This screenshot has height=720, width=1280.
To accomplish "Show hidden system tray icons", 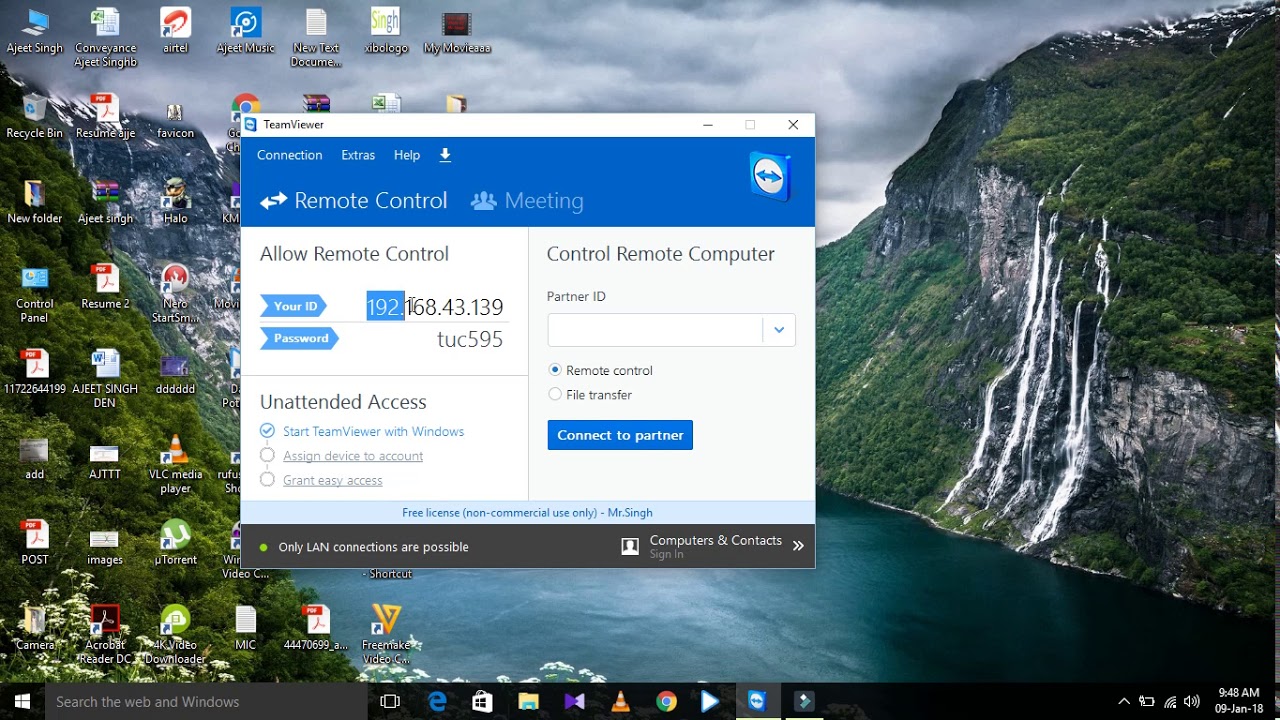I will pyautogui.click(x=1124, y=701).
